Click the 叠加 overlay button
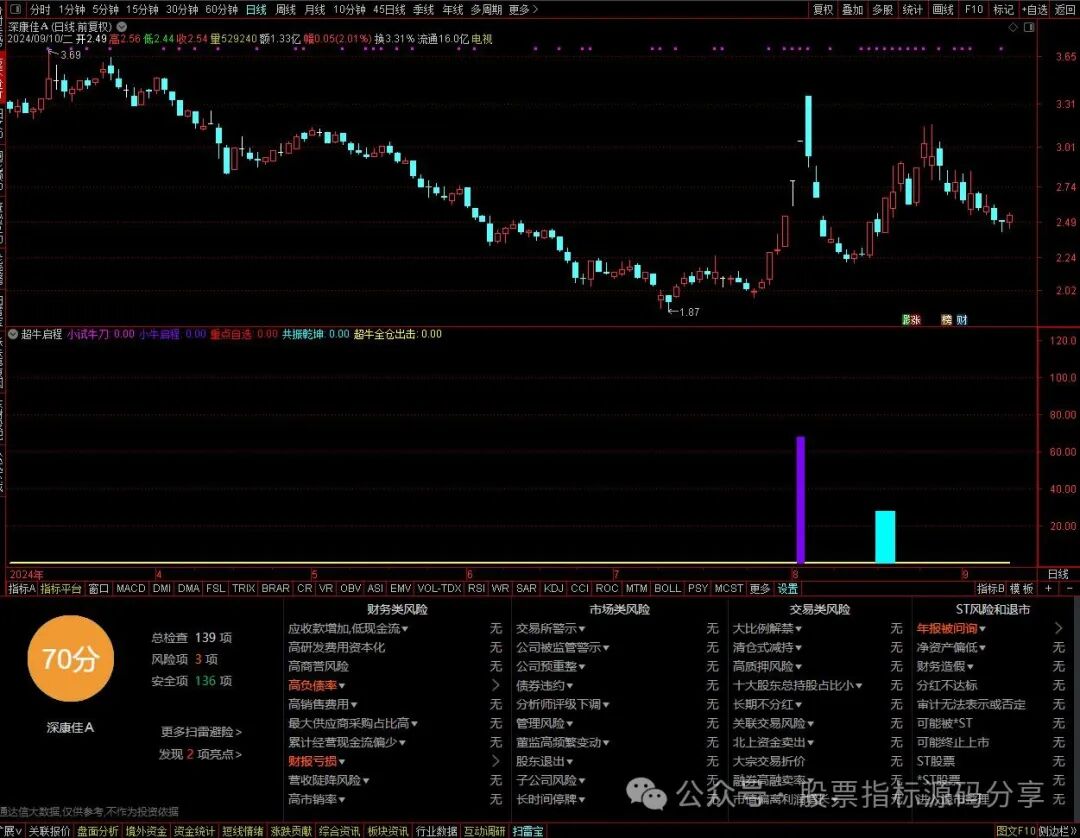 [852, 10]
